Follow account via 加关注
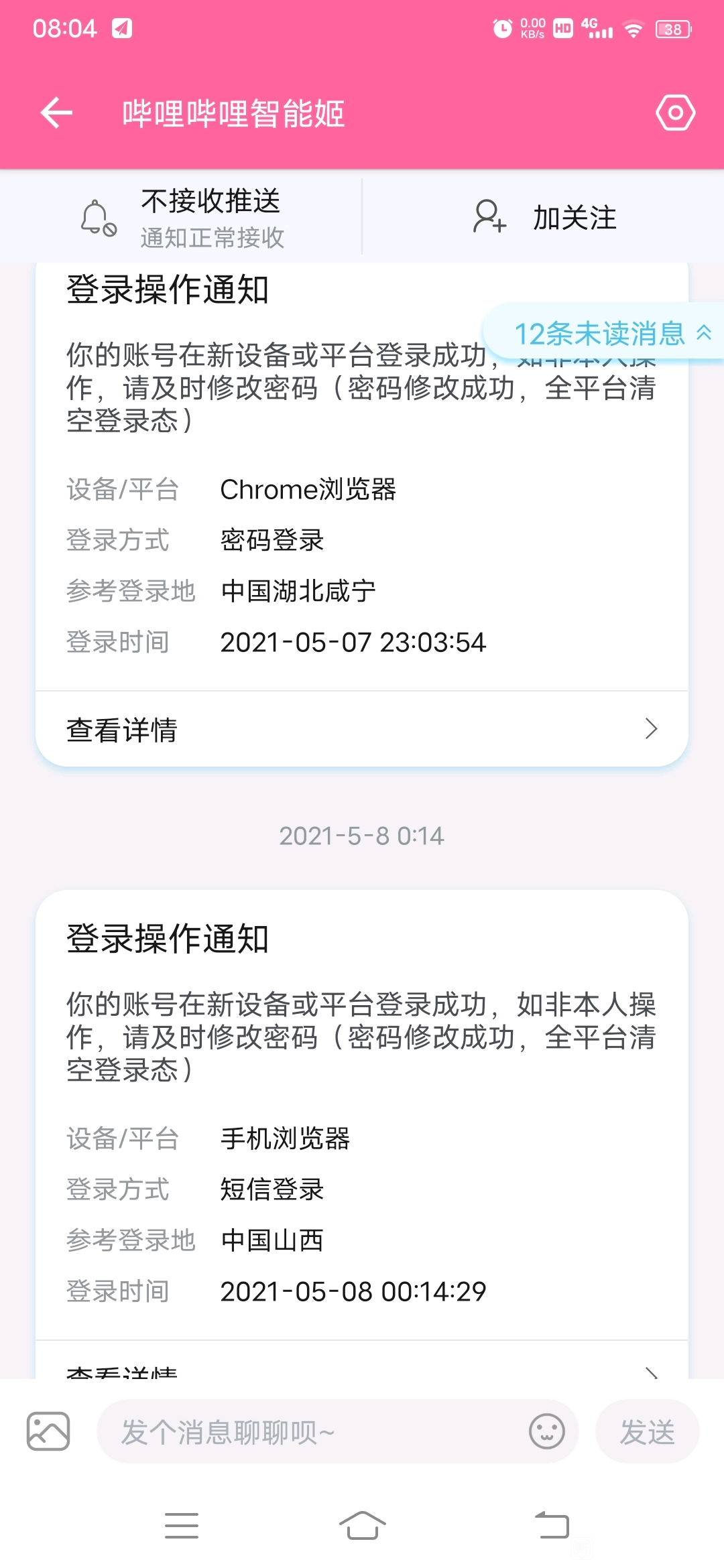 [x=543, y=218]
